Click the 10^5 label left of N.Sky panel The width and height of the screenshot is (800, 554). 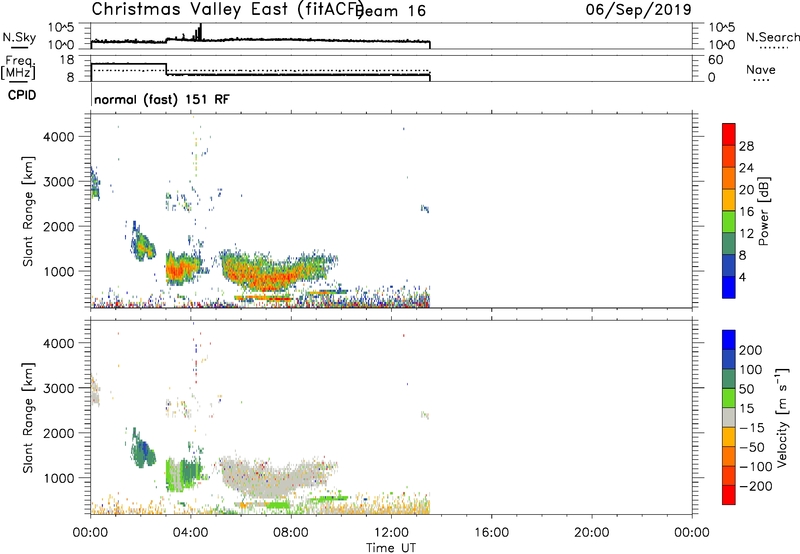61,28
